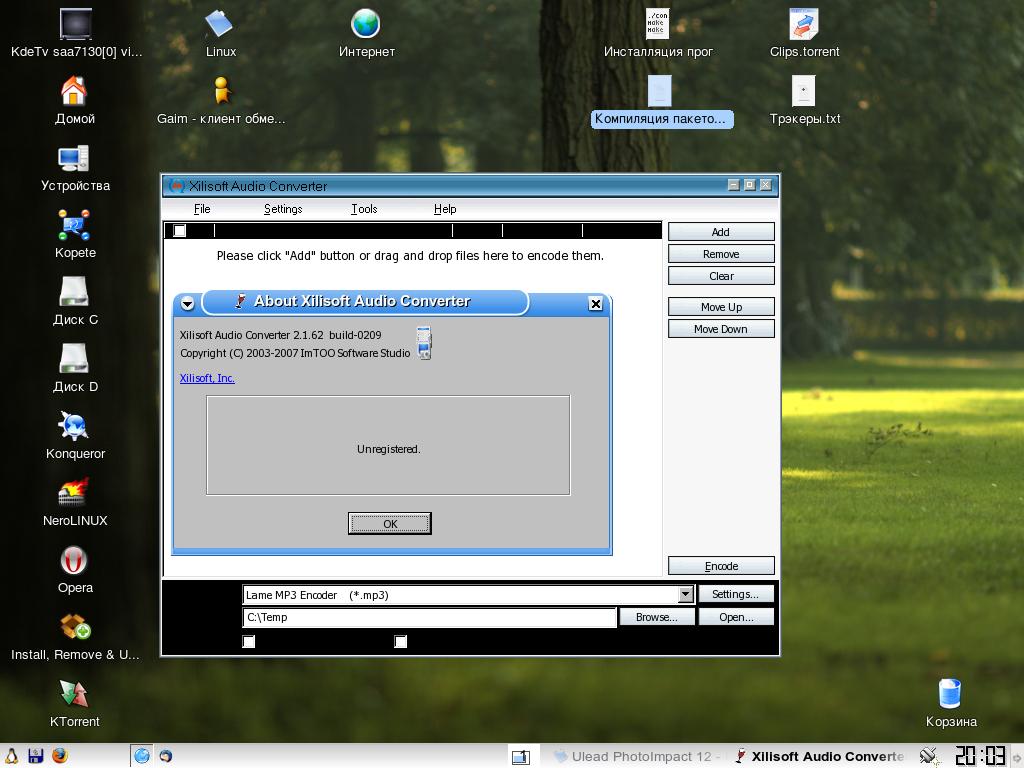Click the C:\Temp output path field
This screenshot has height=768, width=1024.
pos(429,617)
